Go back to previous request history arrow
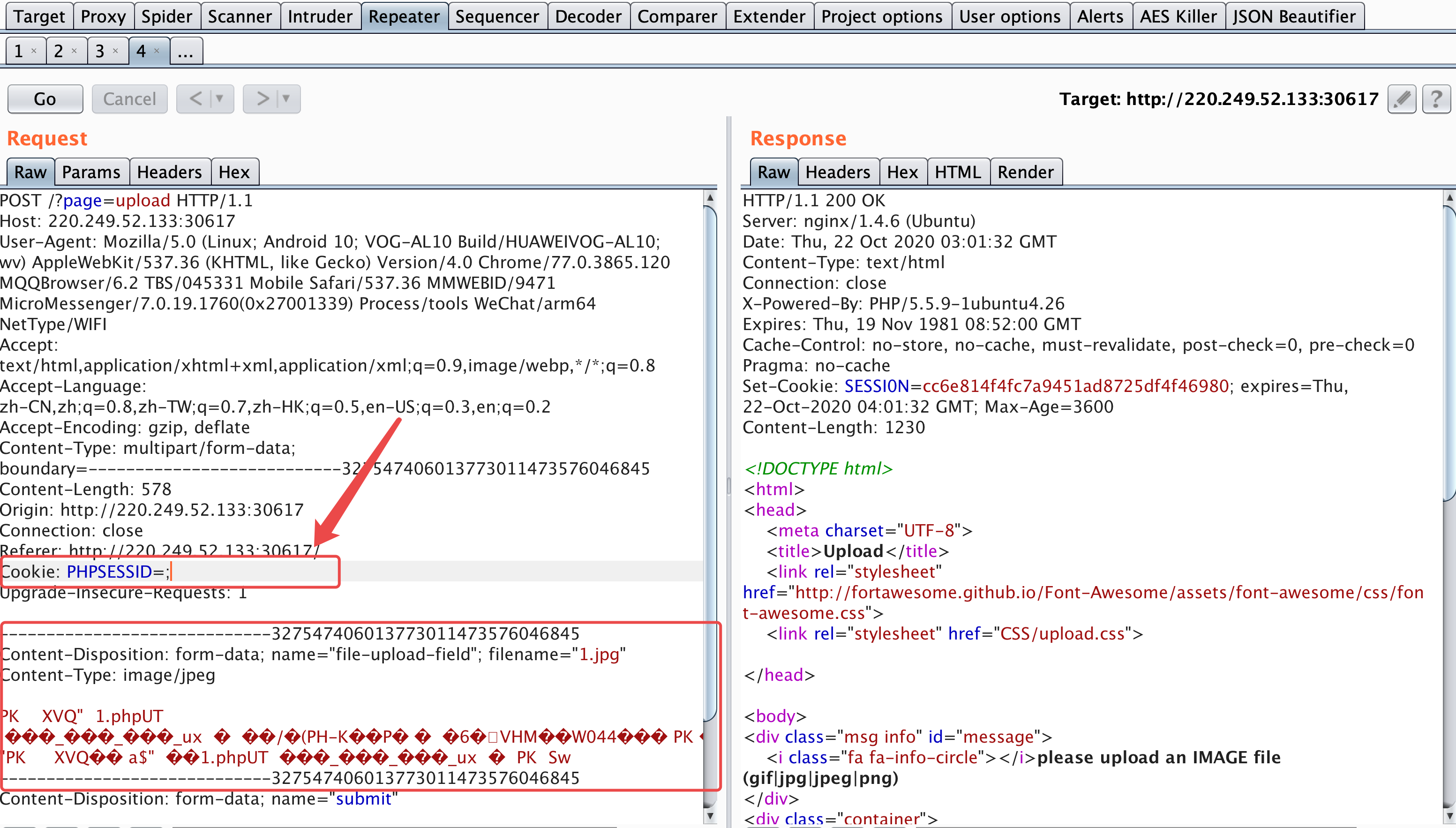 (x=195, y=99)
